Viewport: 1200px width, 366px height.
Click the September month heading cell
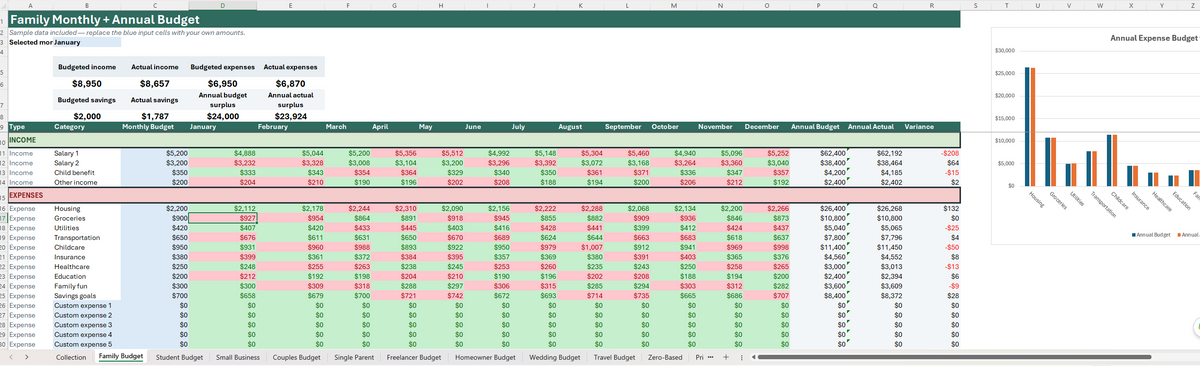(626, 128)
